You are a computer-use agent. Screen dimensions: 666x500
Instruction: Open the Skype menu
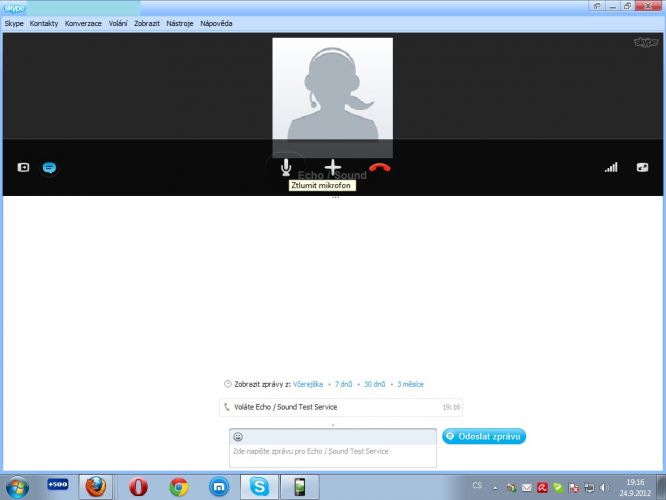14,23
